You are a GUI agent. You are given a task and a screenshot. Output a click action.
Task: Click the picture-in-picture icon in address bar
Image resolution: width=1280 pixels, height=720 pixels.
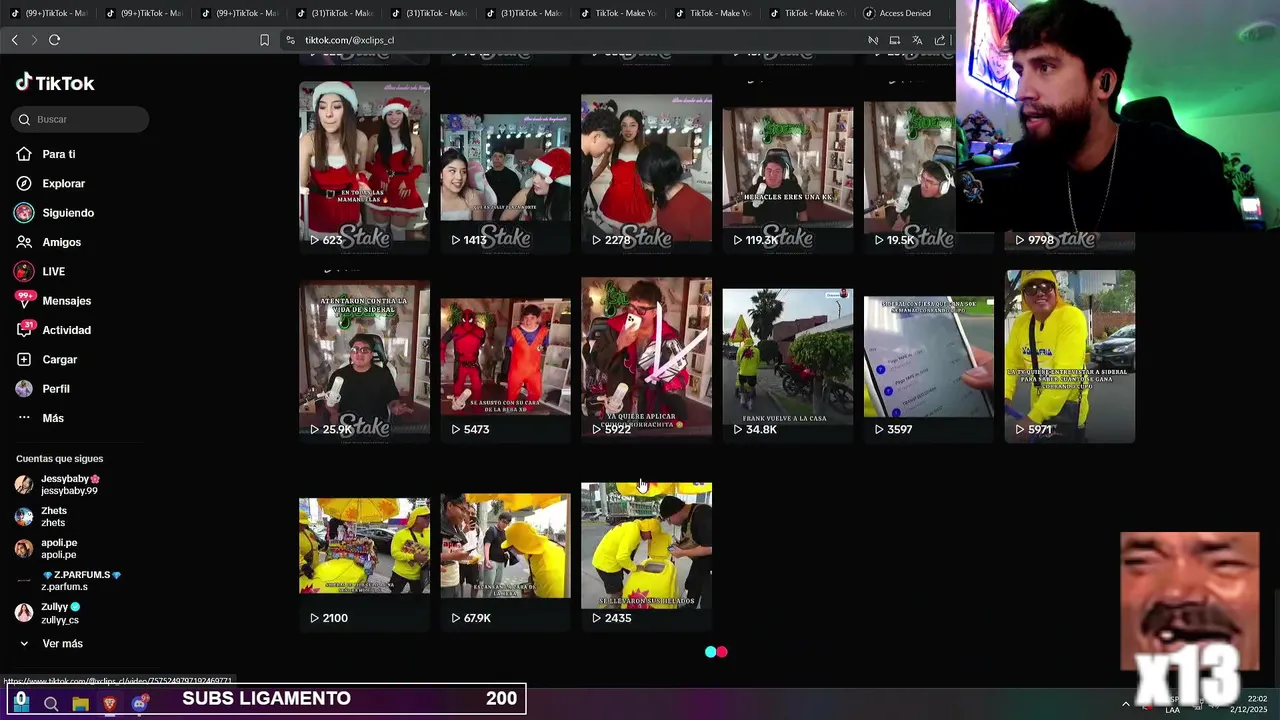pyautogui.click(x=894, y=40)
